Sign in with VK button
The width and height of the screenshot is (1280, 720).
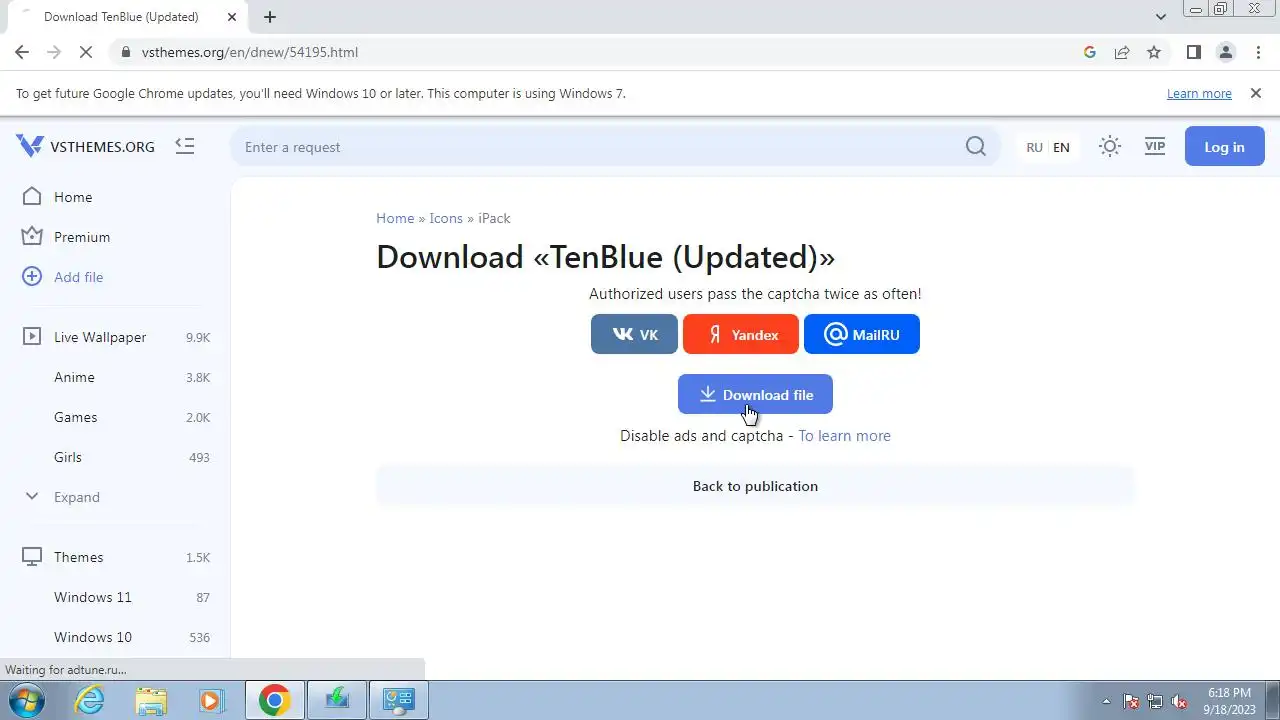pos(634,334)
